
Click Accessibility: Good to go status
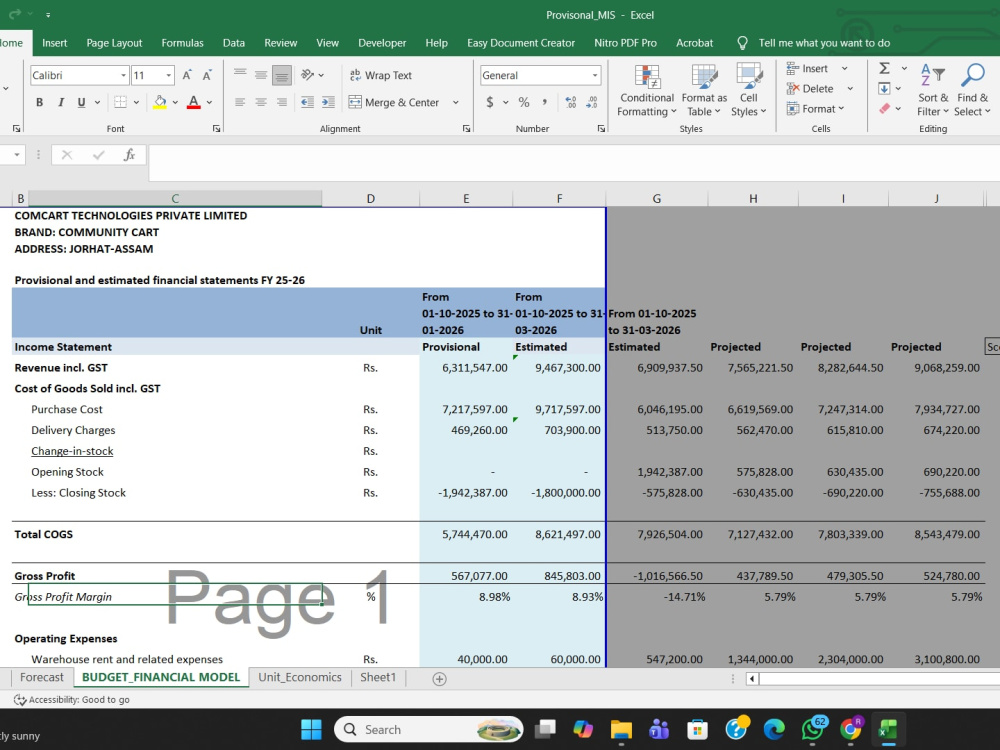coord(72,700)
